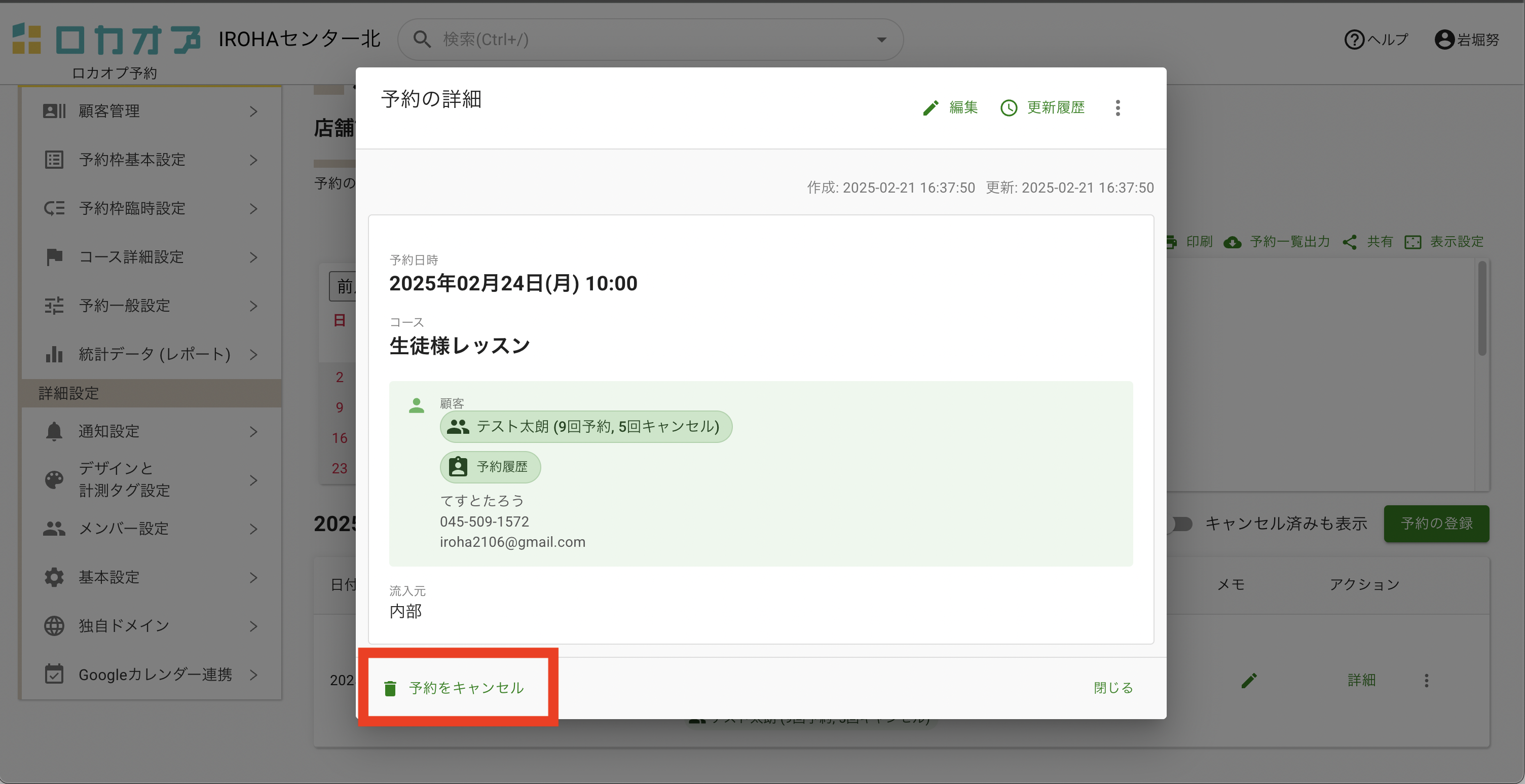
Task: Click the green 予約の登録 button
Action: [x=1436, y=524]
